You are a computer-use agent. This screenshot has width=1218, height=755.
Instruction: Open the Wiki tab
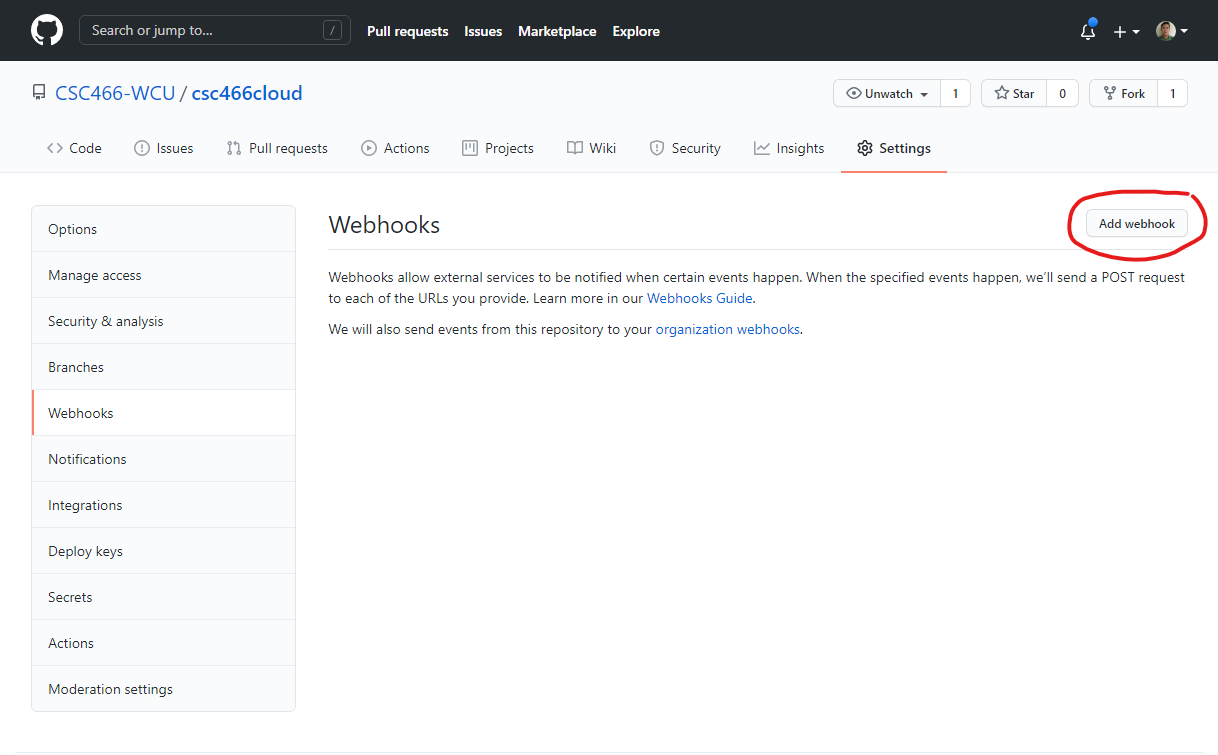(x=591, y=148)
